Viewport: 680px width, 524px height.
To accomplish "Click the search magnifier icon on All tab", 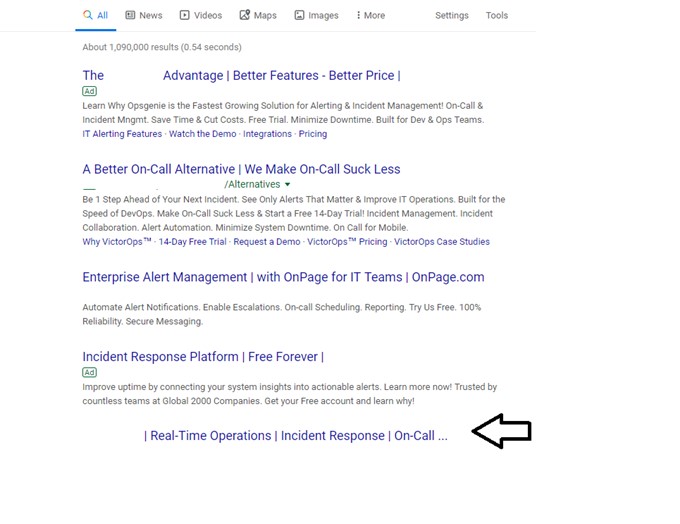I will tap(88, 15).
